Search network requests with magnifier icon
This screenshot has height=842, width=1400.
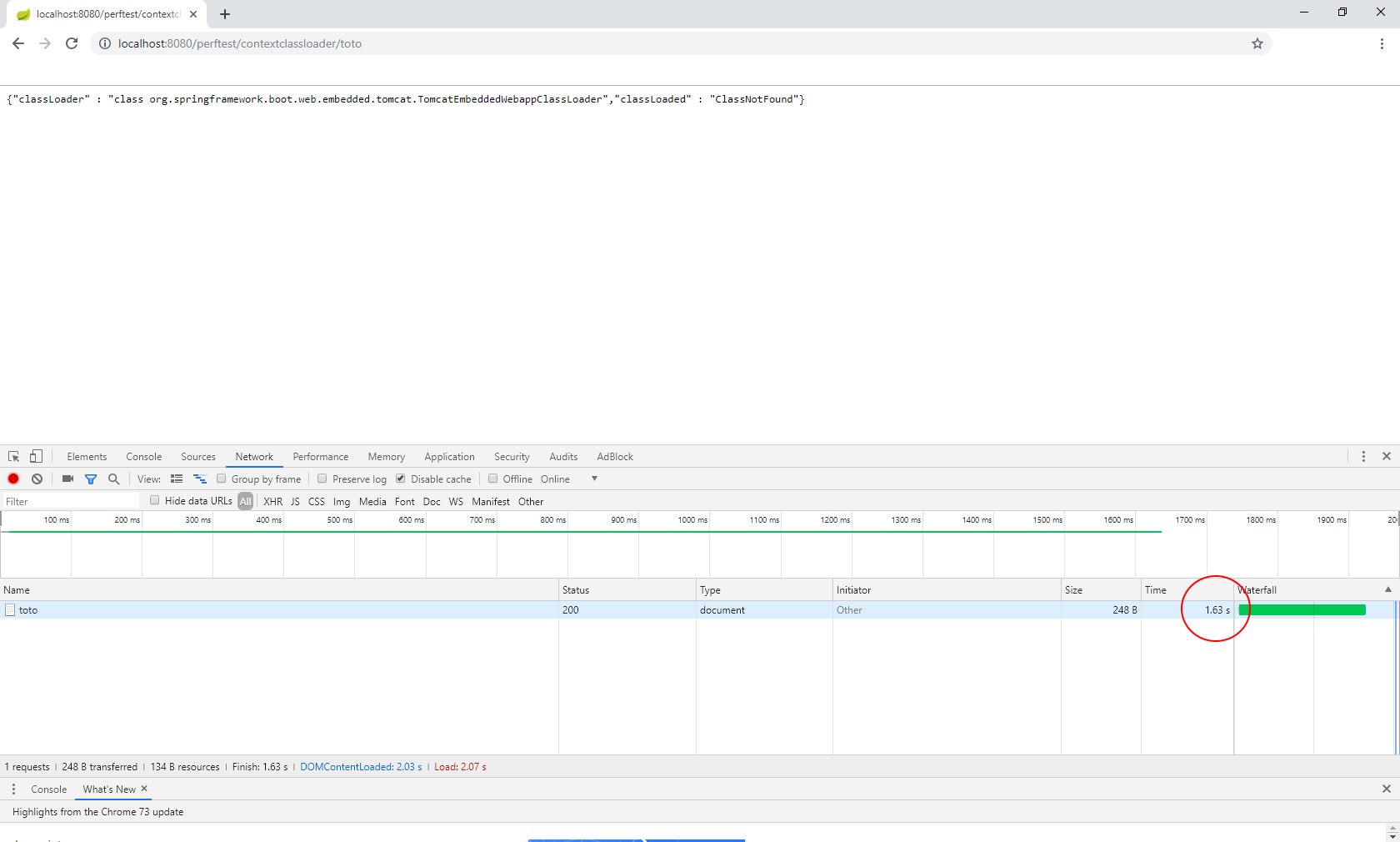point(113,479)
